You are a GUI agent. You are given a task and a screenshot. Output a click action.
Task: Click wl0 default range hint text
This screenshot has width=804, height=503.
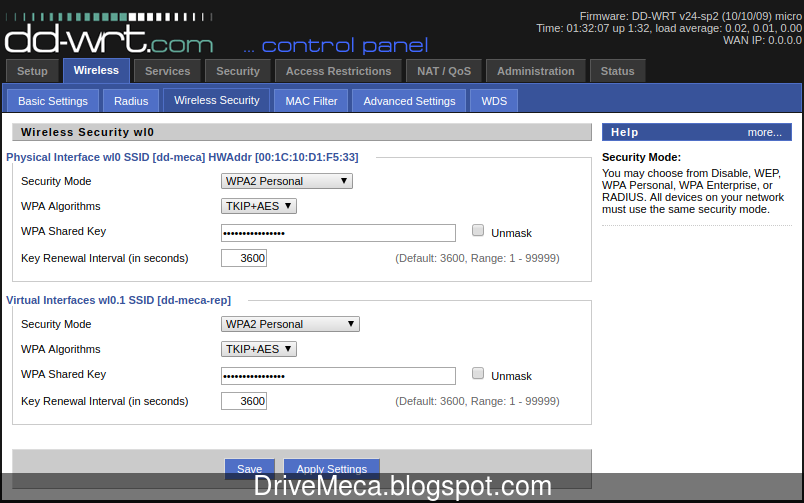[477, 258]
